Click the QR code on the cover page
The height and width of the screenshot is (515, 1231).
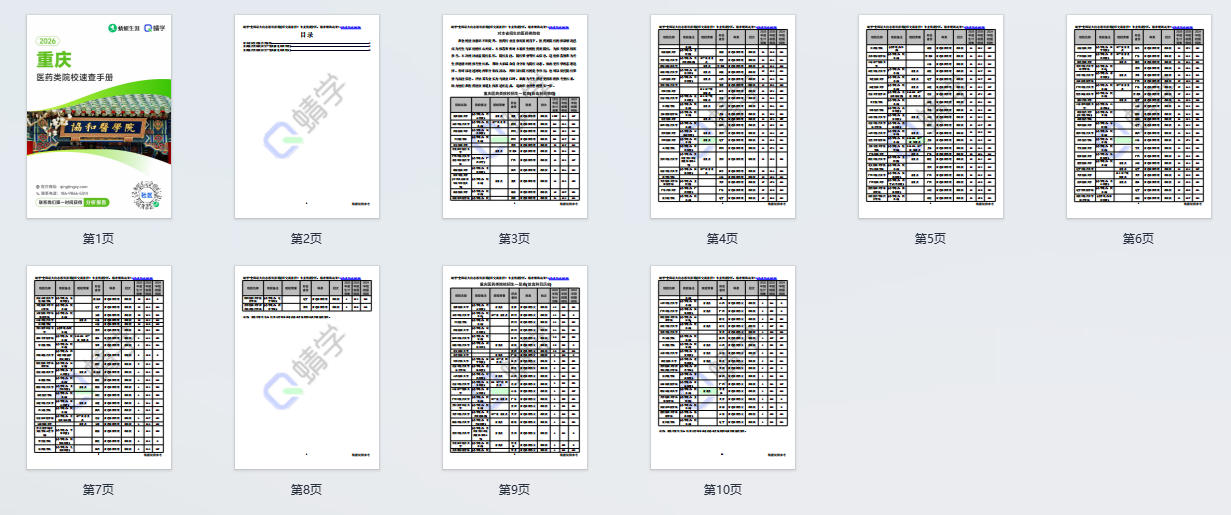(x=148, y=195)
